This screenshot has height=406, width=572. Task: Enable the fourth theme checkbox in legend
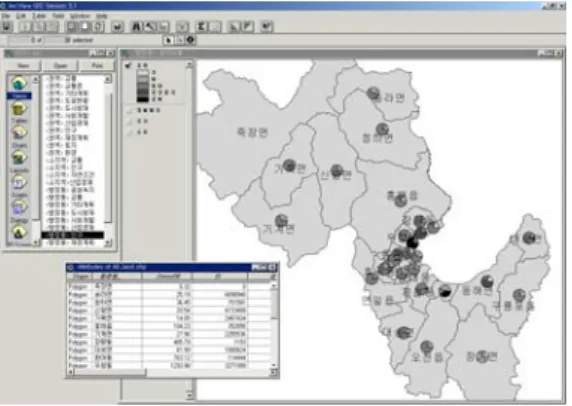click(129, 132)
